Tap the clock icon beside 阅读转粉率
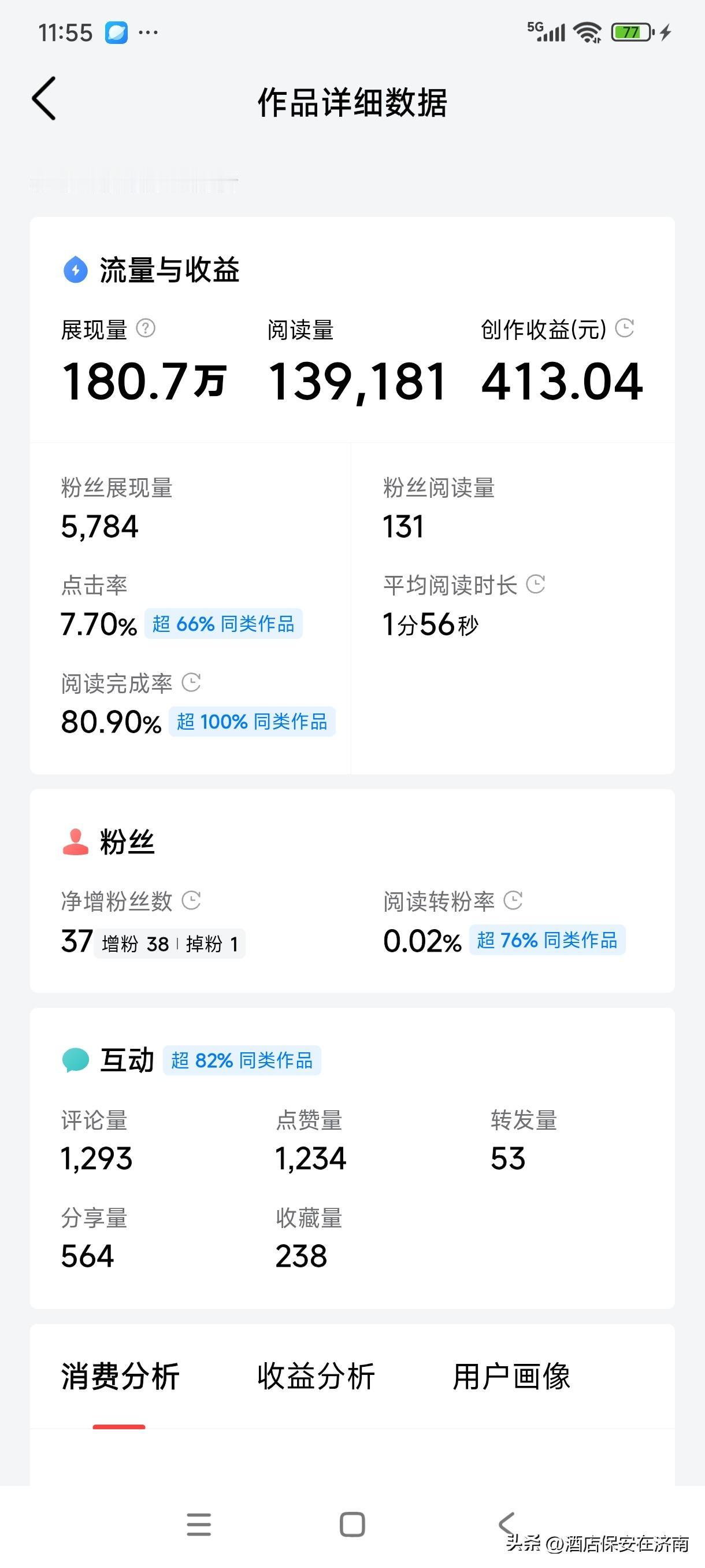The width and height of the screenshot is (705, 1568). tap(513, 900)
